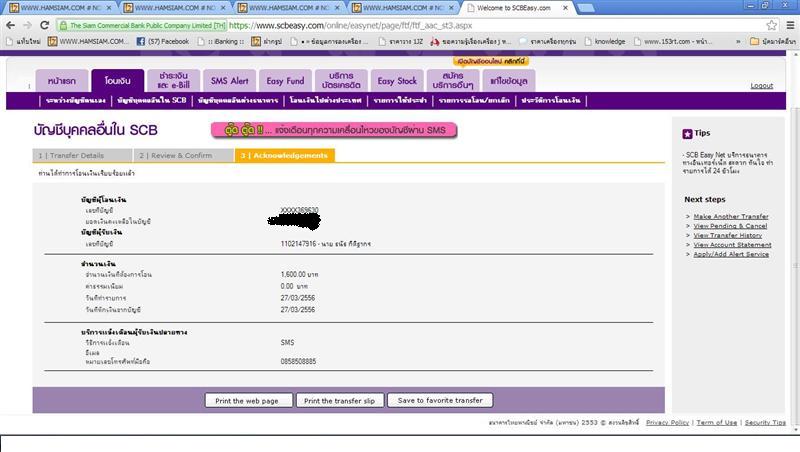Open the e-Bill payment tab

coord(173,81)
